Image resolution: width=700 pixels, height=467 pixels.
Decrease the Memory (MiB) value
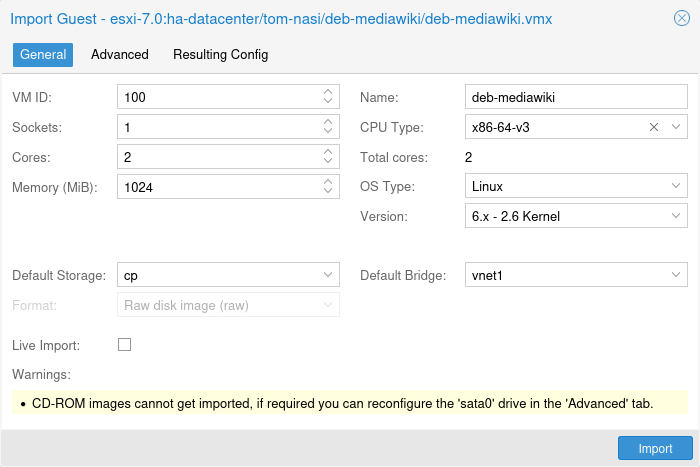pyautogui.click(x=328, y=191)
